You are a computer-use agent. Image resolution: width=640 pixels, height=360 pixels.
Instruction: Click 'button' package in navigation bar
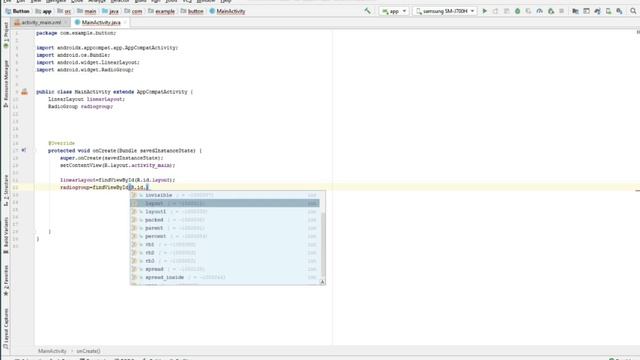click(192, 11)
